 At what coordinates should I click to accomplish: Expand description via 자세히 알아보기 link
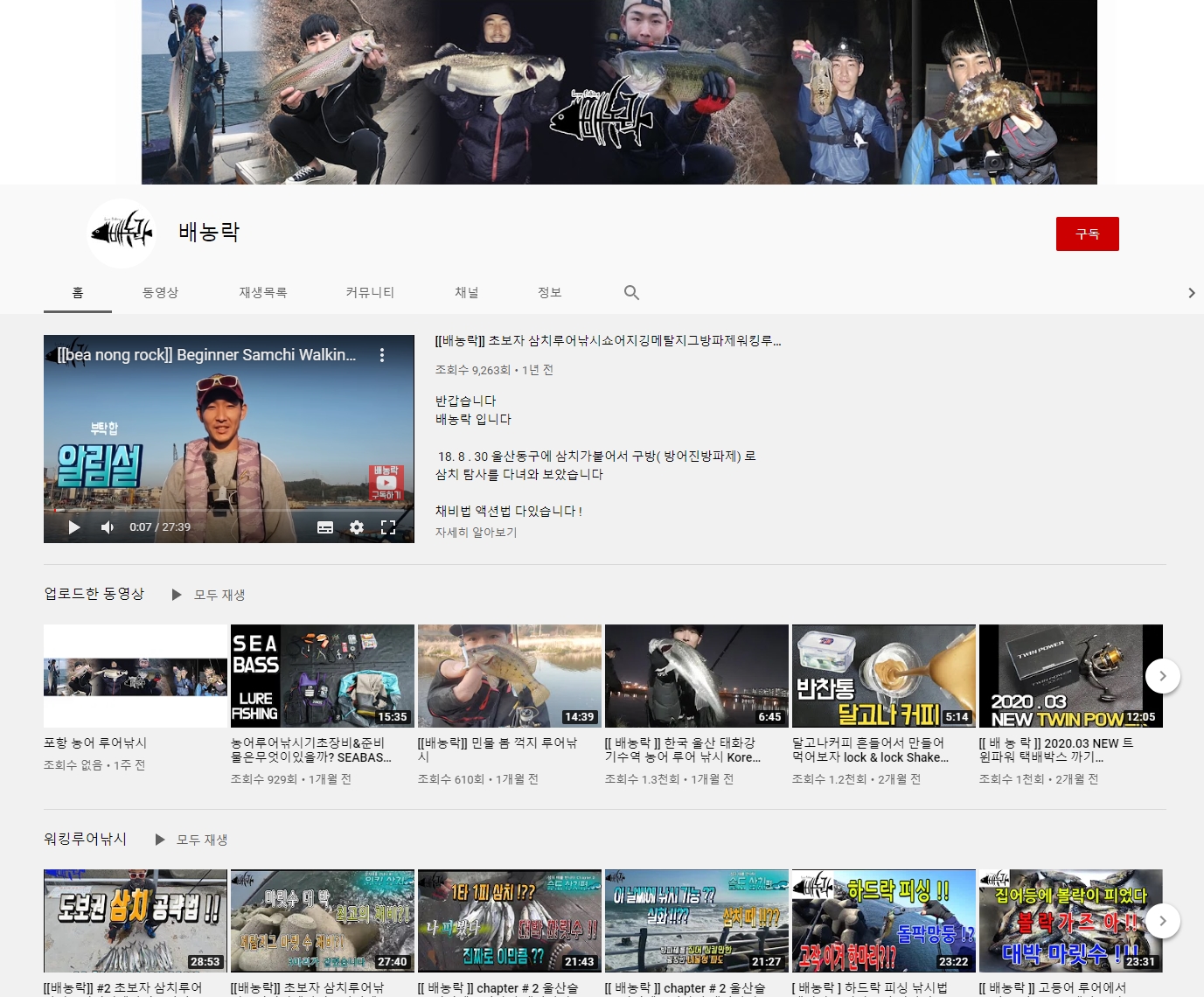tap(476, 533)
